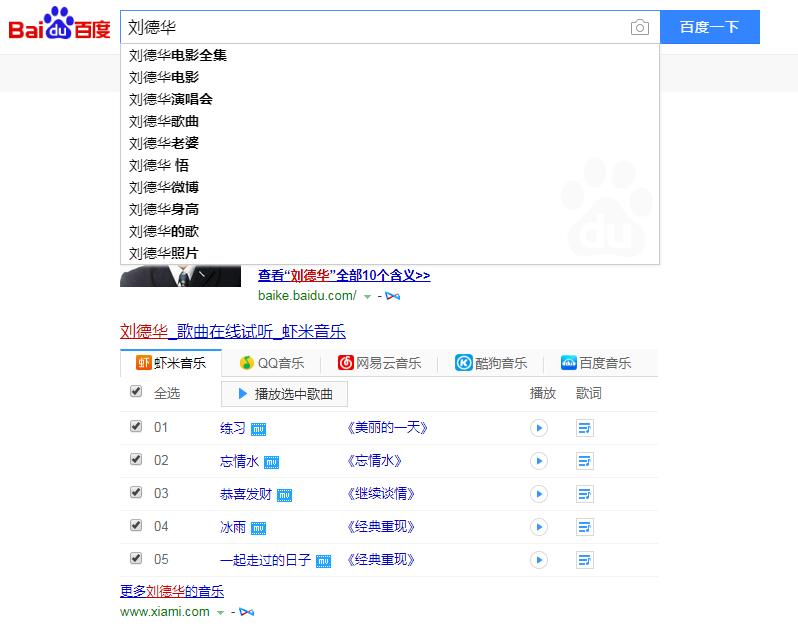Open MV icon next to 忘情水
This screenshot has width=798, height=636.
tap(271, 462)
